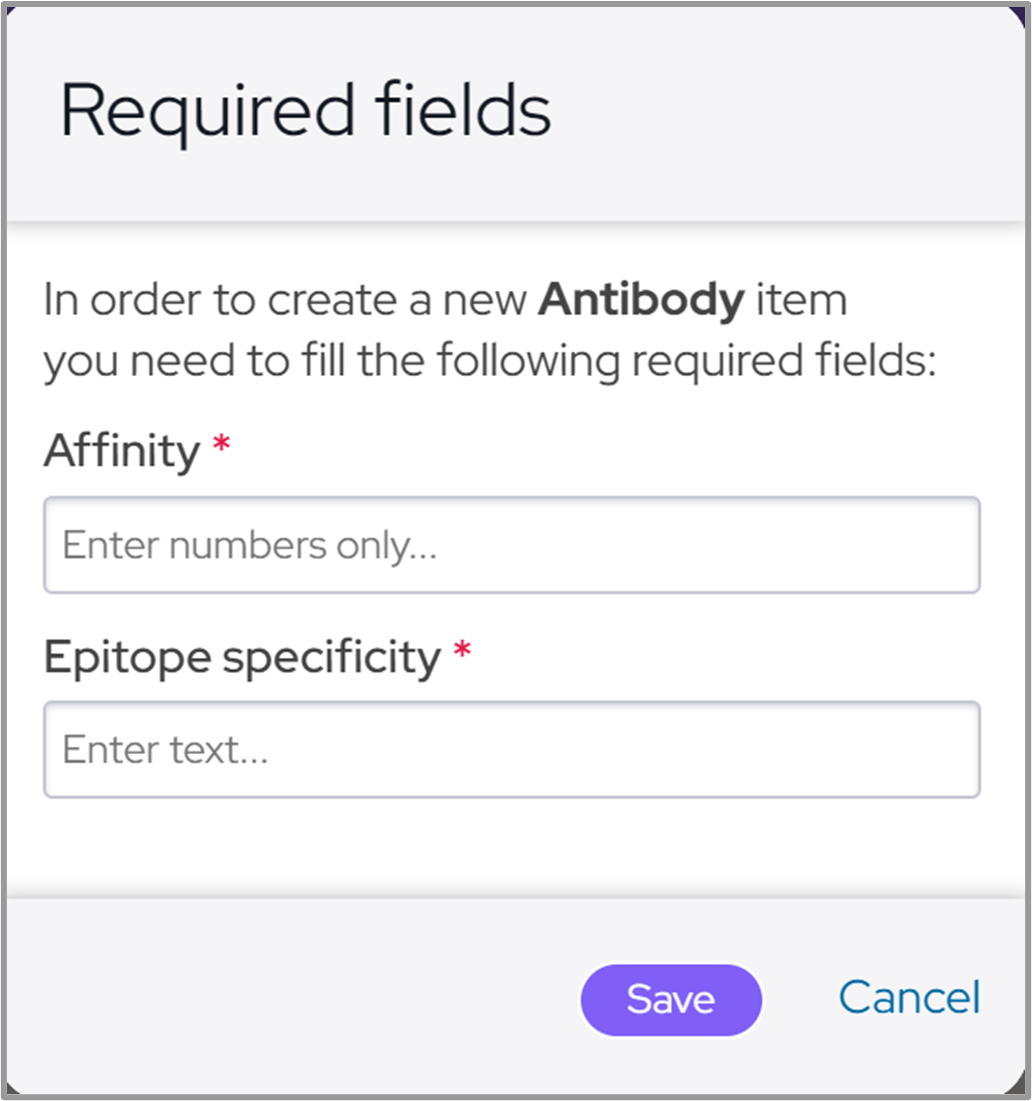Image resolution: width=1032 pixels, height=1101 pixels.
Task: Click the Epitope specificity field label
Action: coord(242,657)
